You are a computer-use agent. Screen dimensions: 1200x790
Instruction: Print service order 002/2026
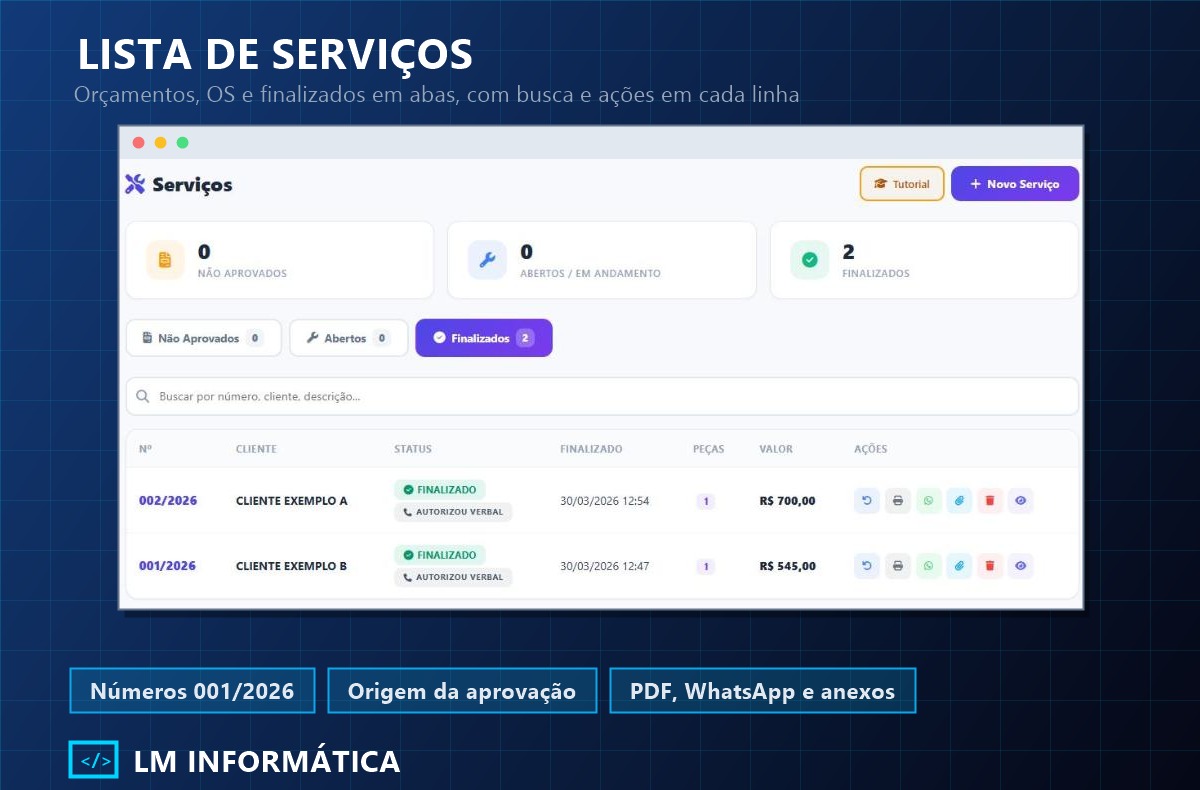898,501
